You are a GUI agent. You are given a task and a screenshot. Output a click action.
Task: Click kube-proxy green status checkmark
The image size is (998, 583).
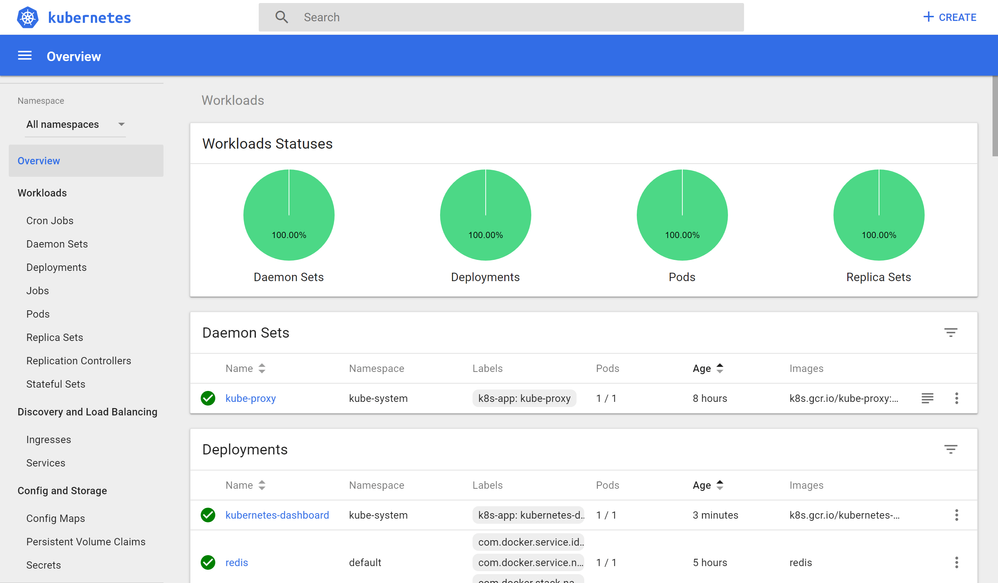(207, 398)
